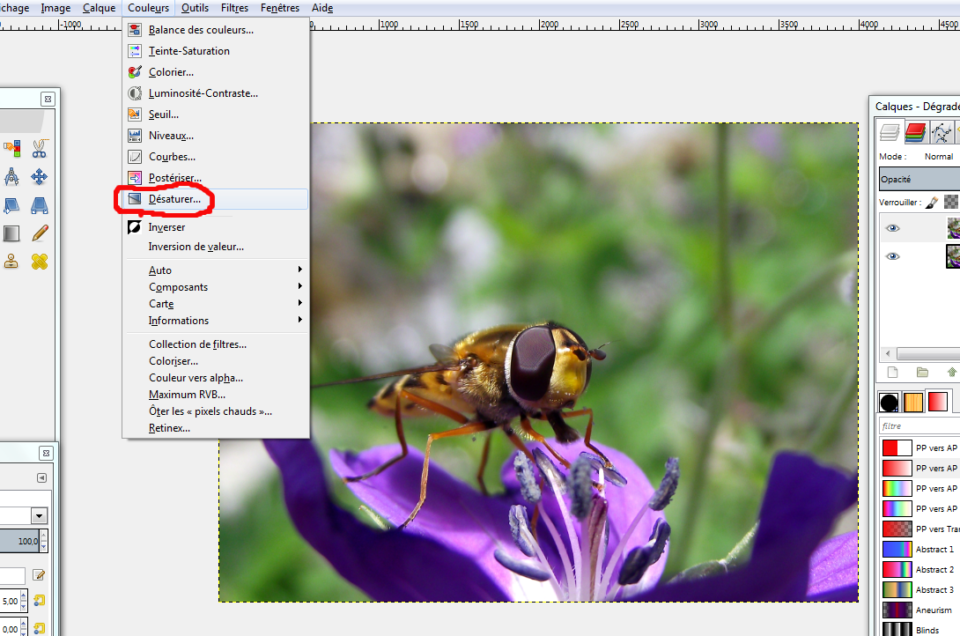Open the Brushes tab with black circle
Screen dimensions: 960x636
(x=889, y=402)
